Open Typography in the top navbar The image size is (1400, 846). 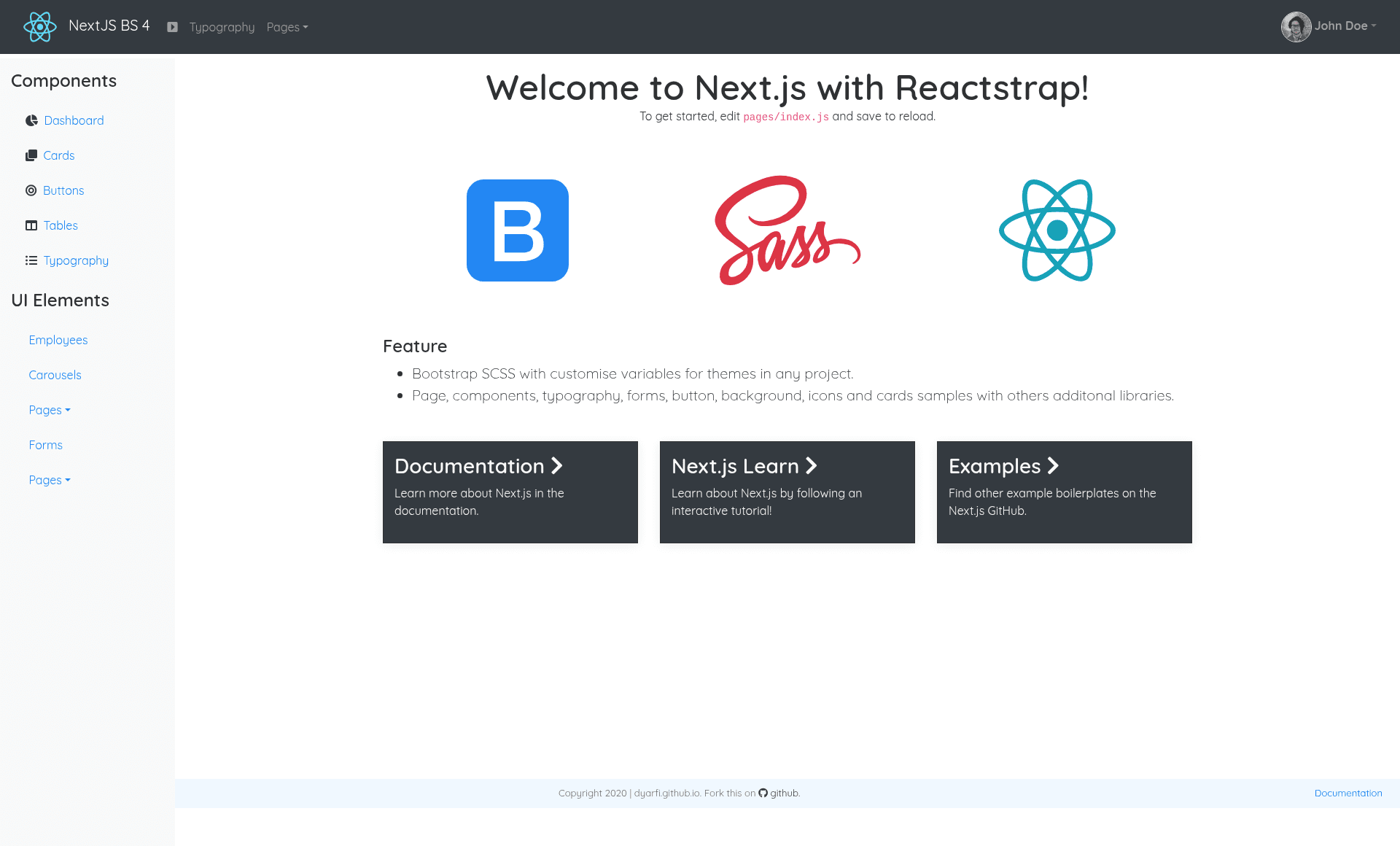click(222, 27)
